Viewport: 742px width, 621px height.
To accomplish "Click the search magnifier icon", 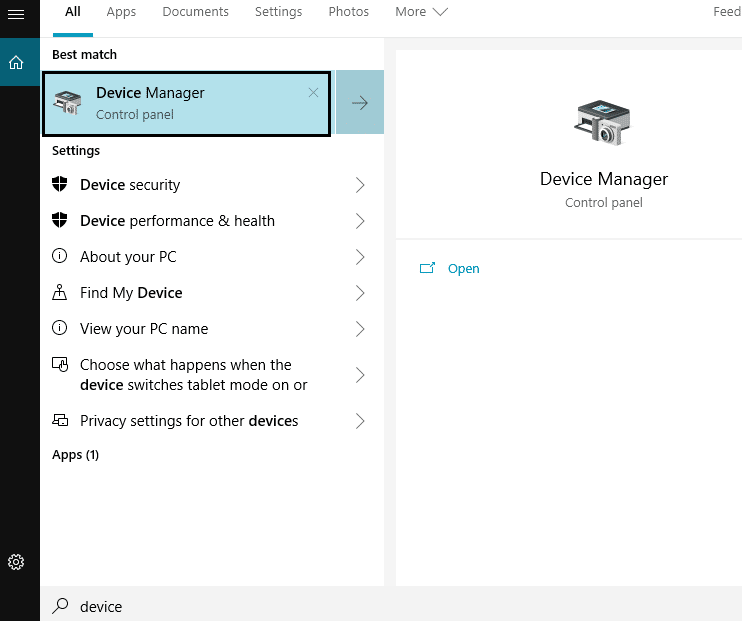I will pyautogui.click(x=61, y=606).
